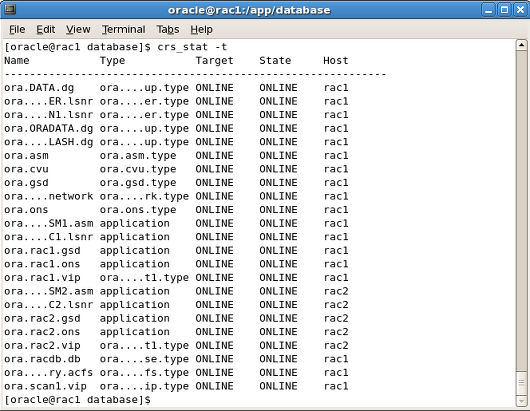The width and height of the screenshot is (530, 411).
Task: Select the ora....N1.lsnr resource name
Action: [48, 115]
